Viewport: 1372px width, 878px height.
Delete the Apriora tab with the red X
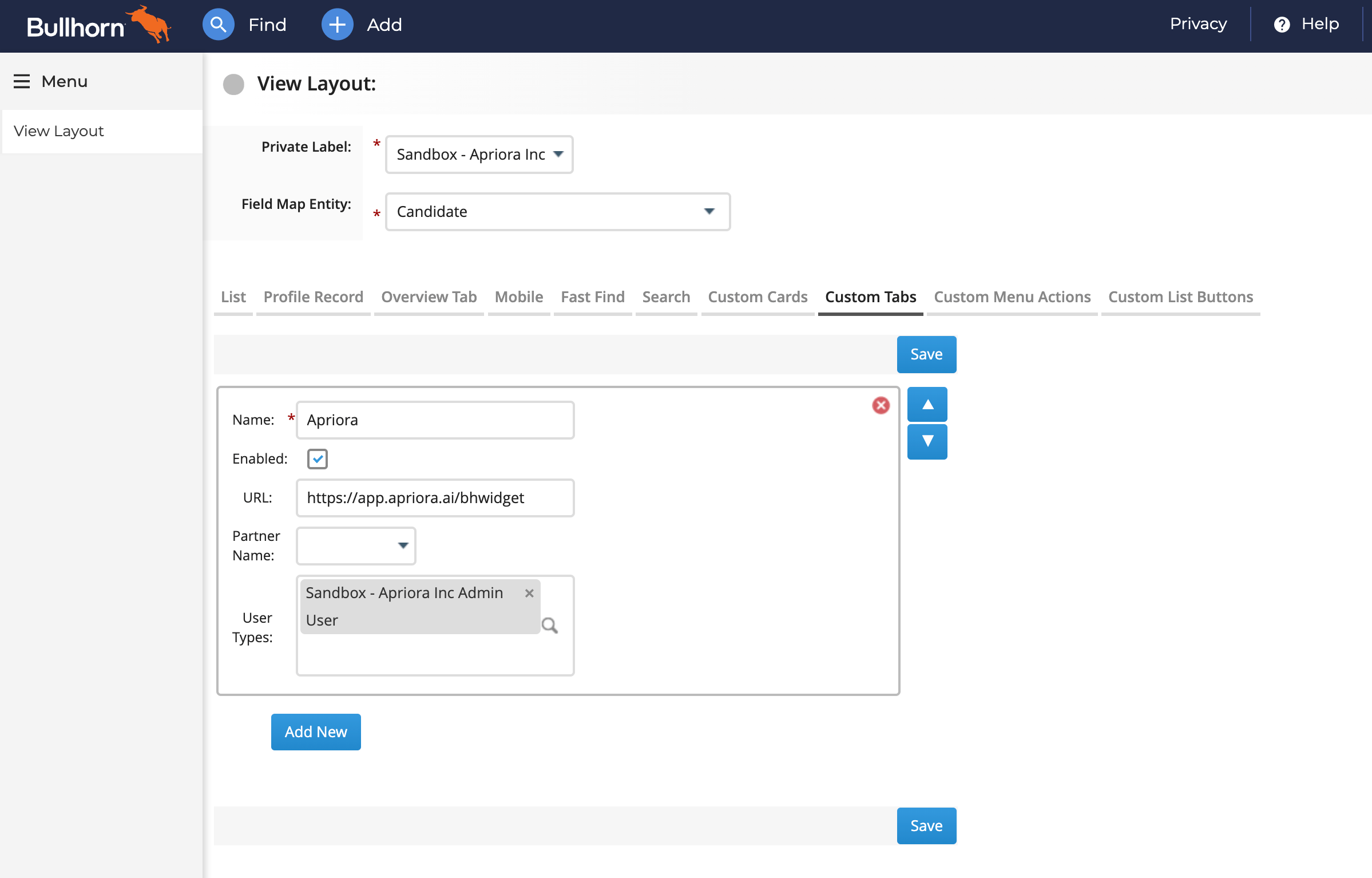coord(881,405)
